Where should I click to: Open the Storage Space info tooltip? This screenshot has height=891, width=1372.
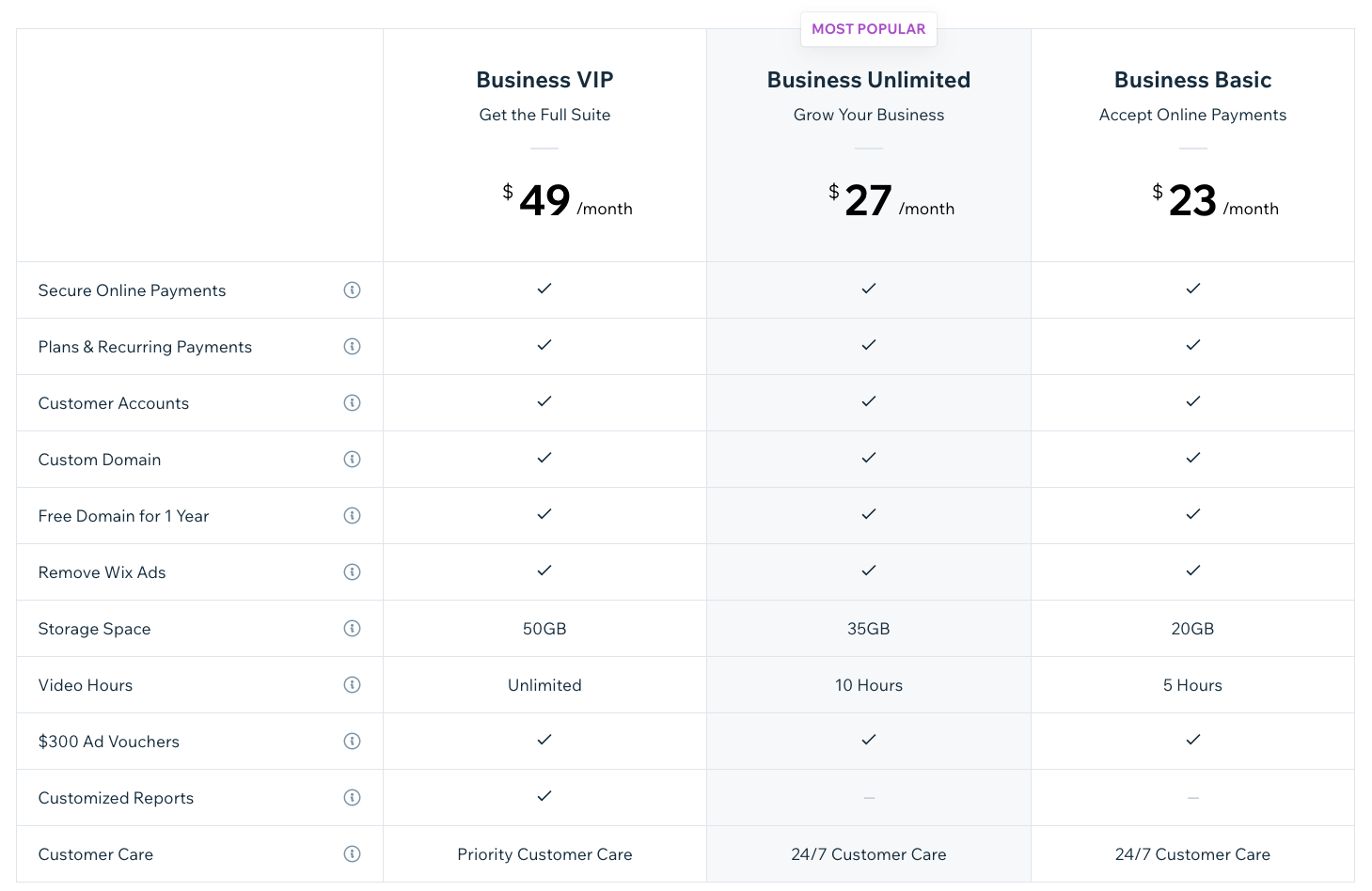pos(353,628)
